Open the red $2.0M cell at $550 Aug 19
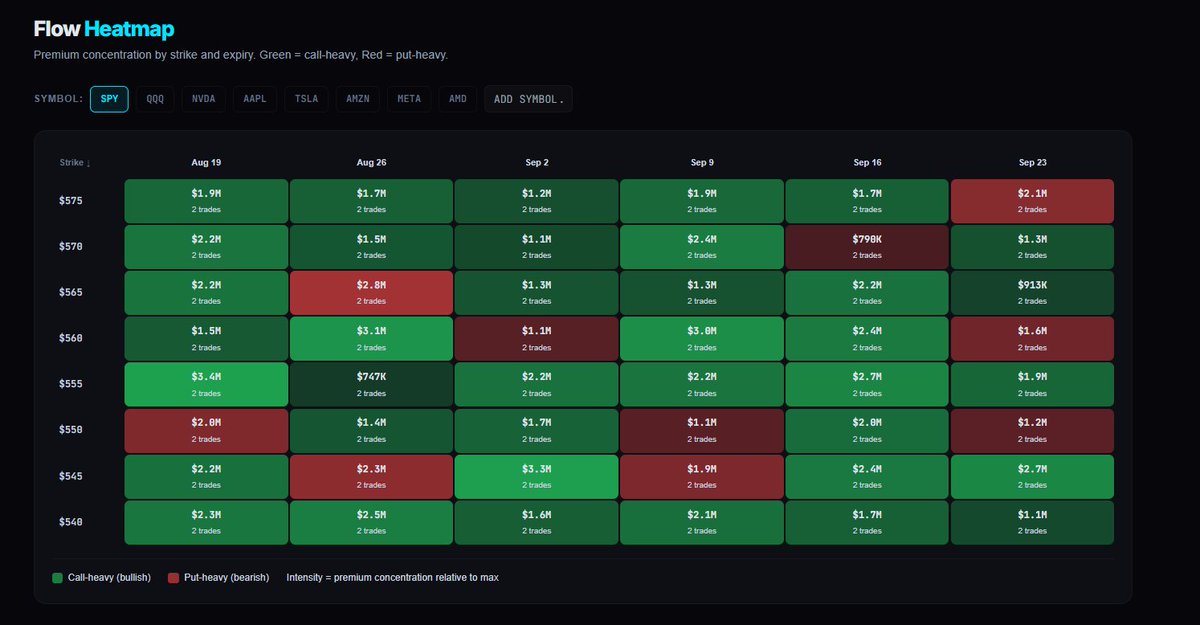This screenshot has height=625, width=1200. [206, 430]
